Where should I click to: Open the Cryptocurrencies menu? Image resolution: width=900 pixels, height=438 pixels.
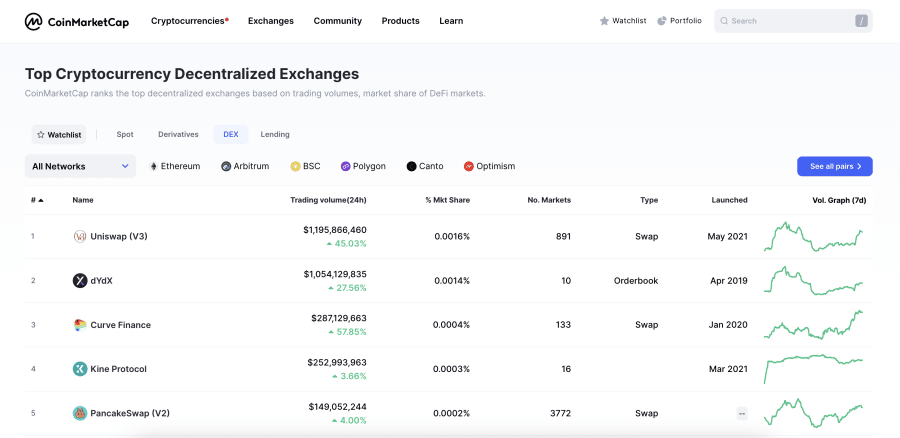(189, 21)
